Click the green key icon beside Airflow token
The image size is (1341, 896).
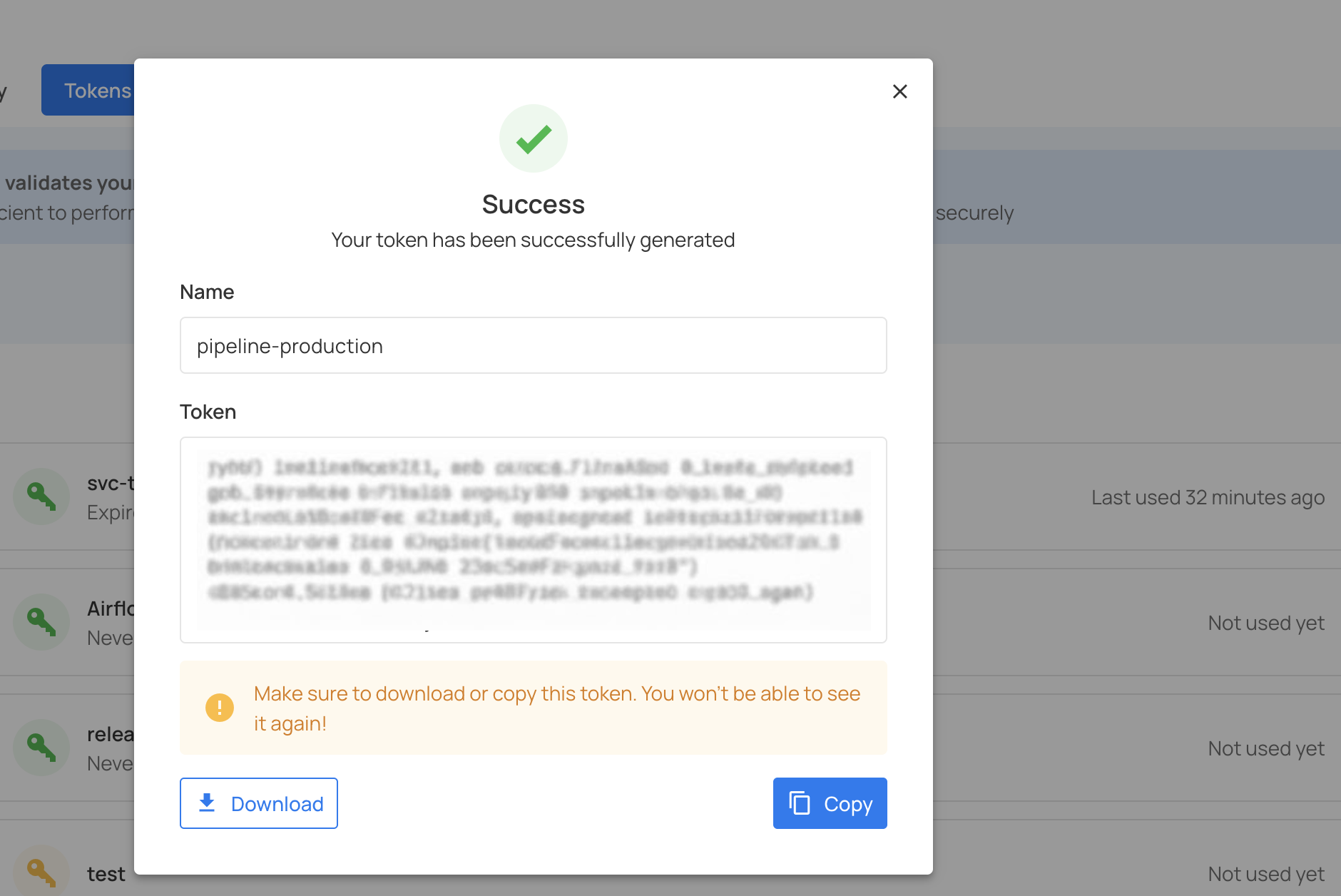point(41,621)
